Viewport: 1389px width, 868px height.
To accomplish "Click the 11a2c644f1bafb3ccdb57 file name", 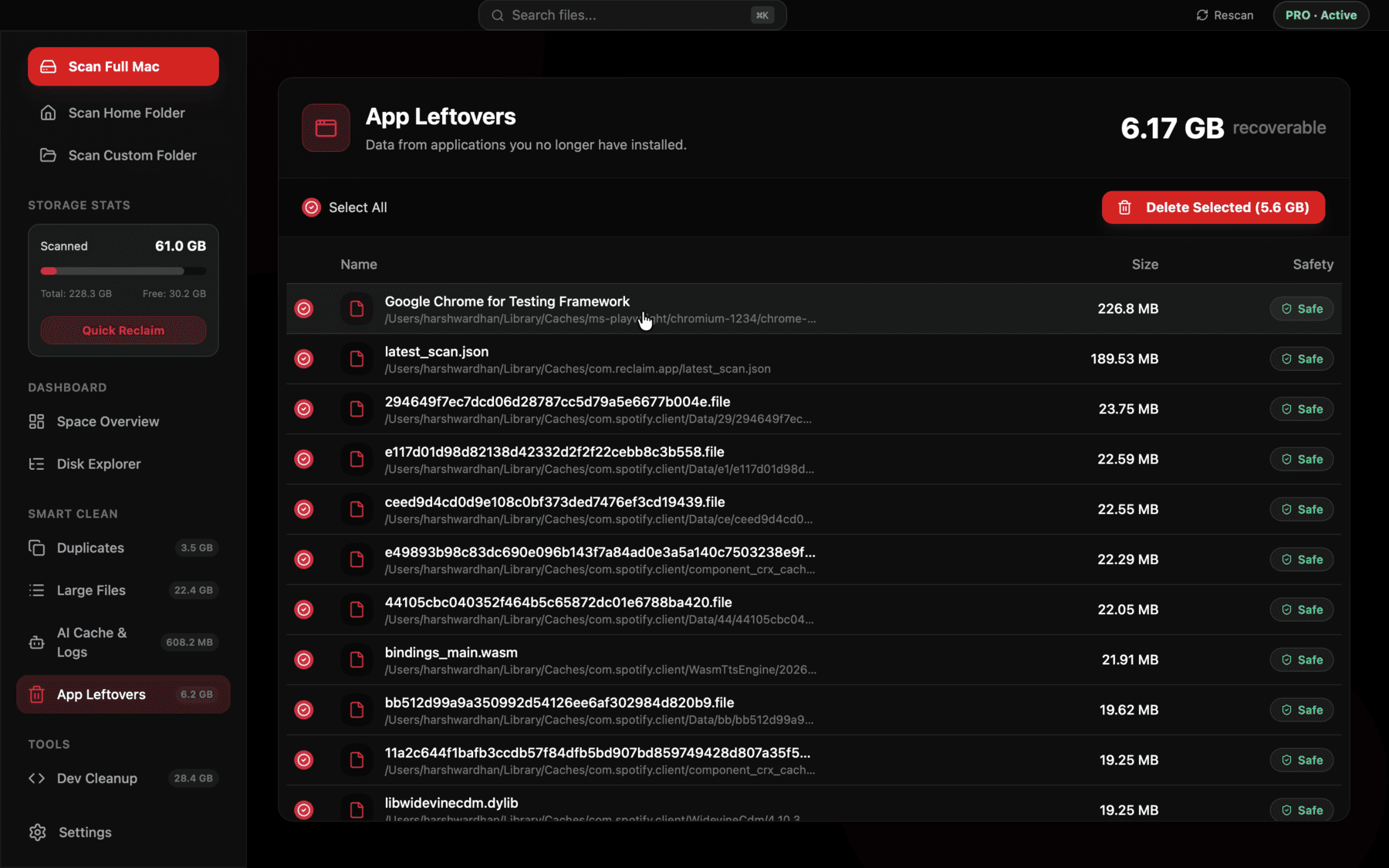I will click(597, 752).
